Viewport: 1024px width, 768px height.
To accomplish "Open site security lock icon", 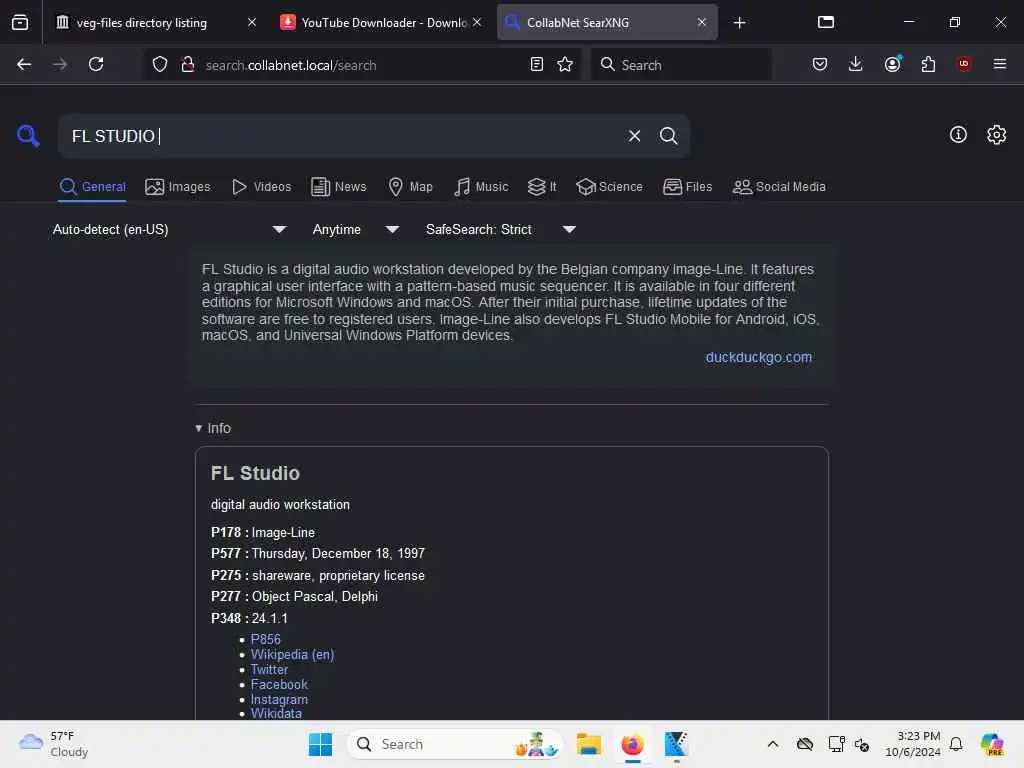I will click(188, 64).
